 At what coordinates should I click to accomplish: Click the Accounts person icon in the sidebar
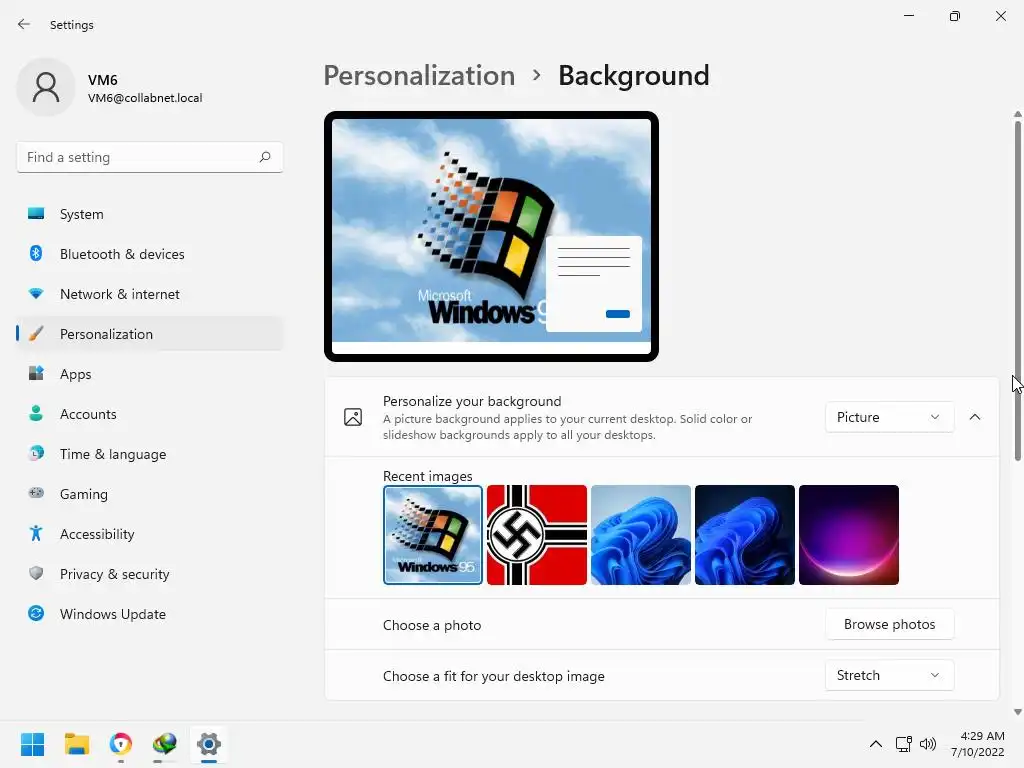click(x=36, y=413)
